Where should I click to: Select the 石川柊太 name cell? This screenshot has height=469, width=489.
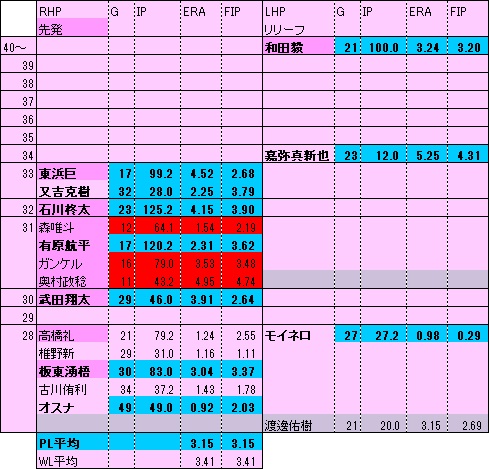pyautogui.click(x=72, y=208)
